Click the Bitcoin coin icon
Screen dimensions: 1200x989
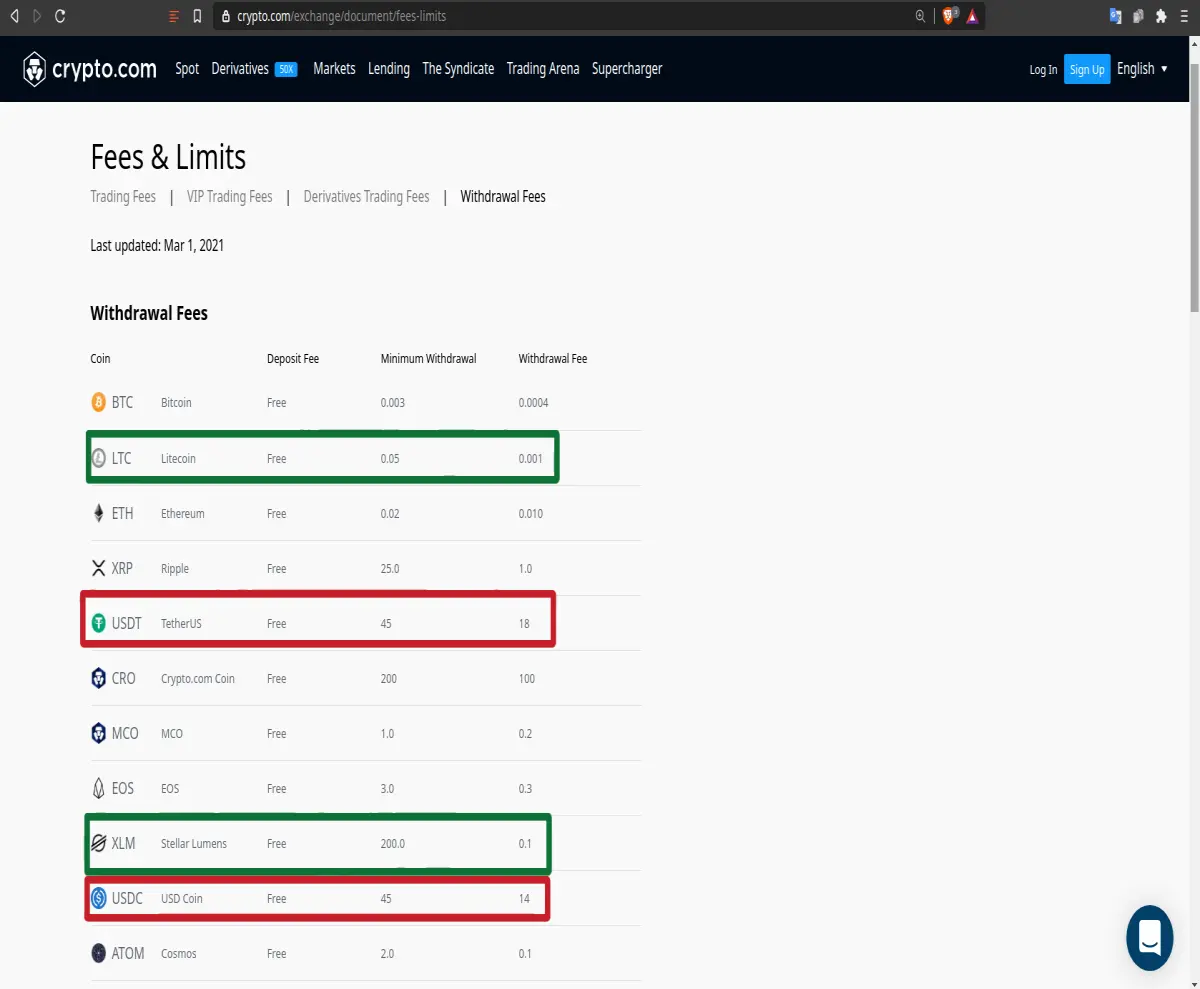tap(98, 402)
